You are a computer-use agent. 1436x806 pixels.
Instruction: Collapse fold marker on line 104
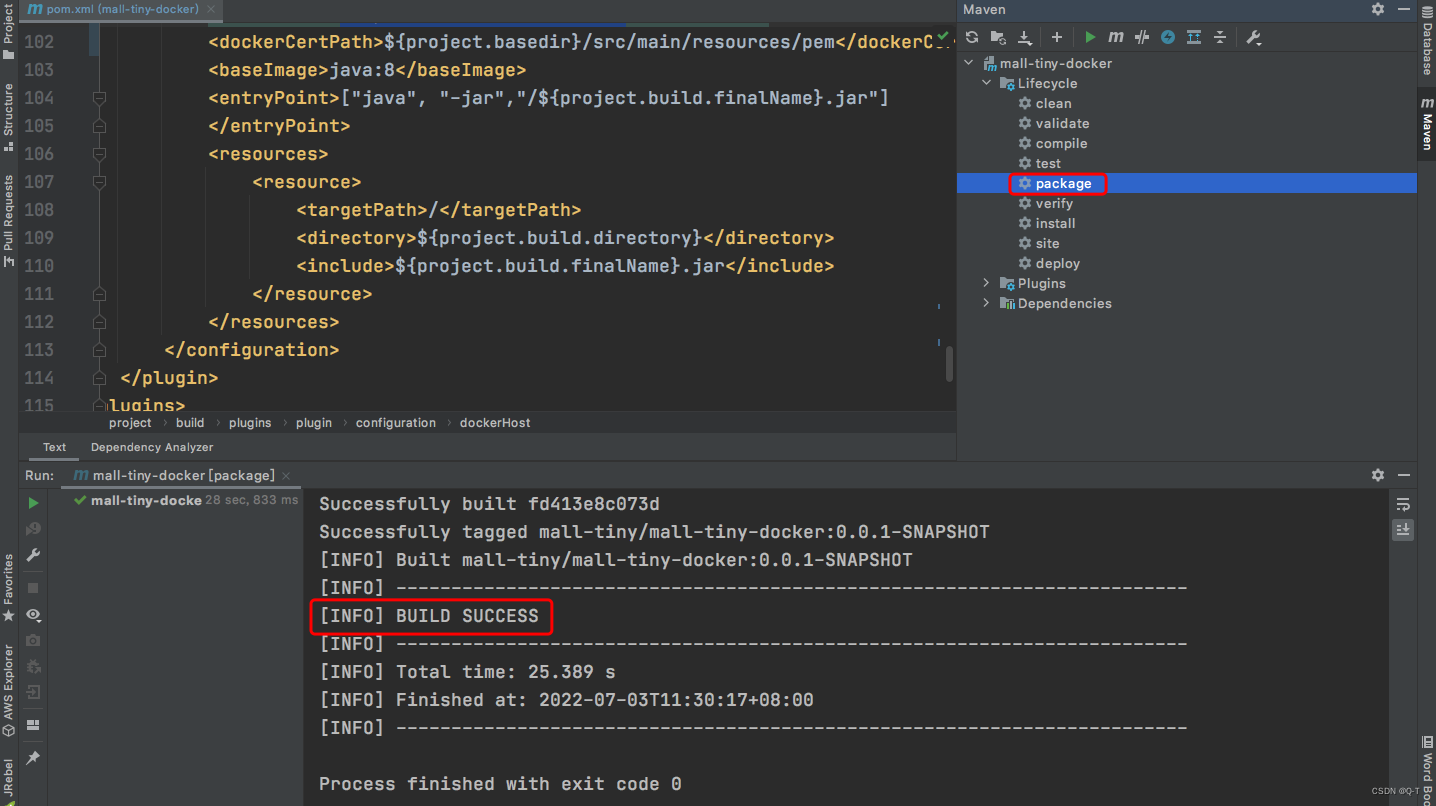pyautogui.click(x=99, y=98)
